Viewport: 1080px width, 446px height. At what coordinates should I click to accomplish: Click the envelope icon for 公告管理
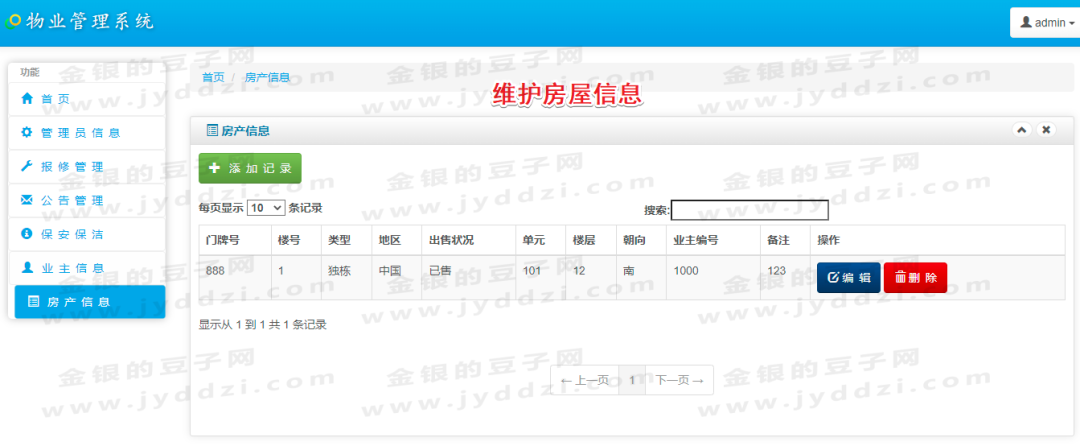(27, 200)
